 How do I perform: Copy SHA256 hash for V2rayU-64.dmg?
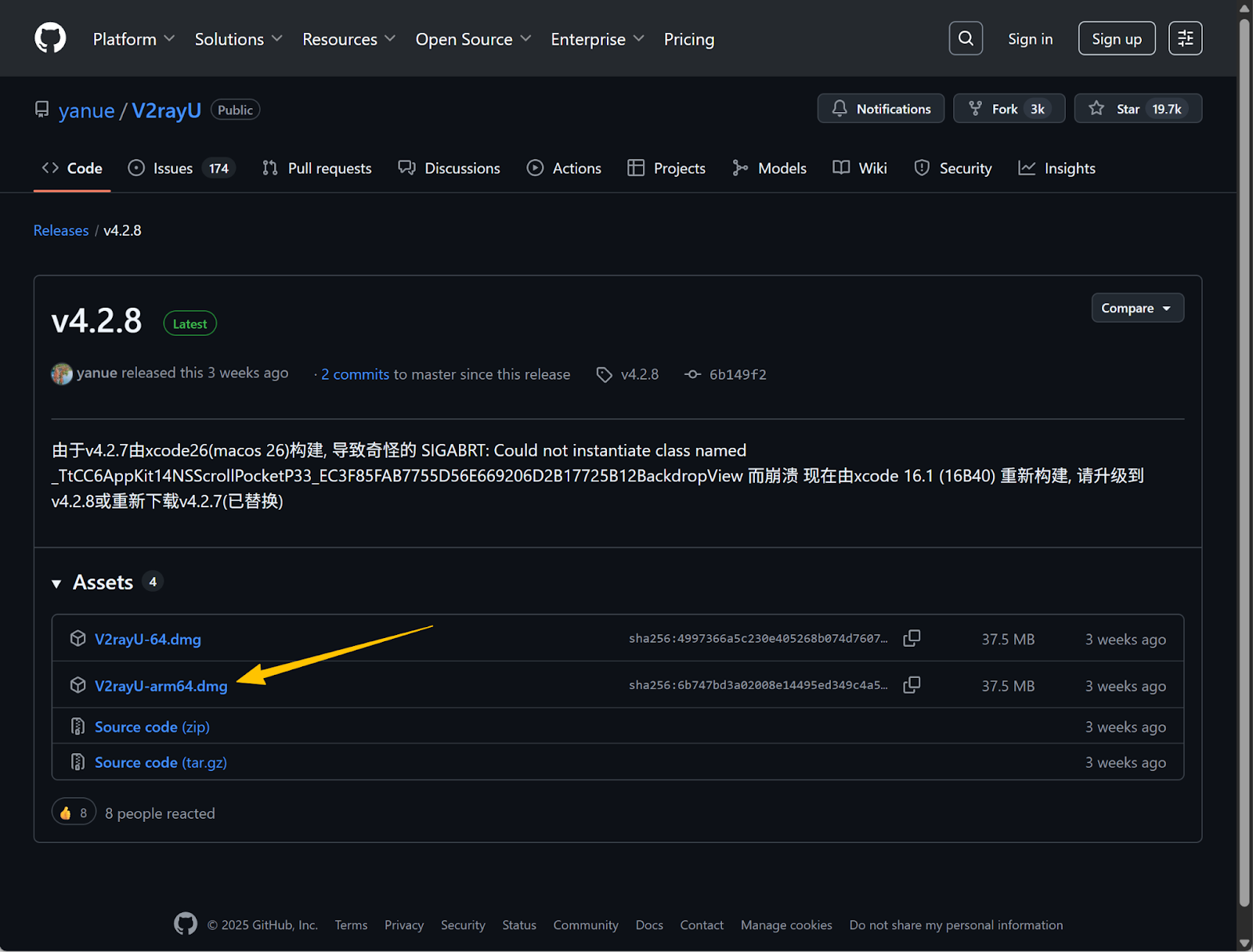pyautogui.click(x=912, y=639)
